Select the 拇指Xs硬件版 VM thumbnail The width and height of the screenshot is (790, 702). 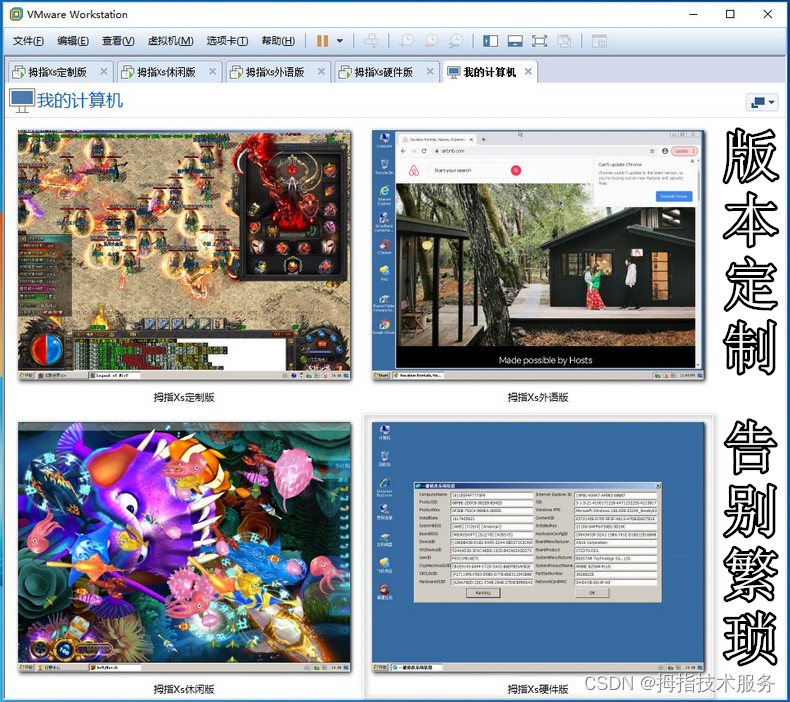[538, 547]
